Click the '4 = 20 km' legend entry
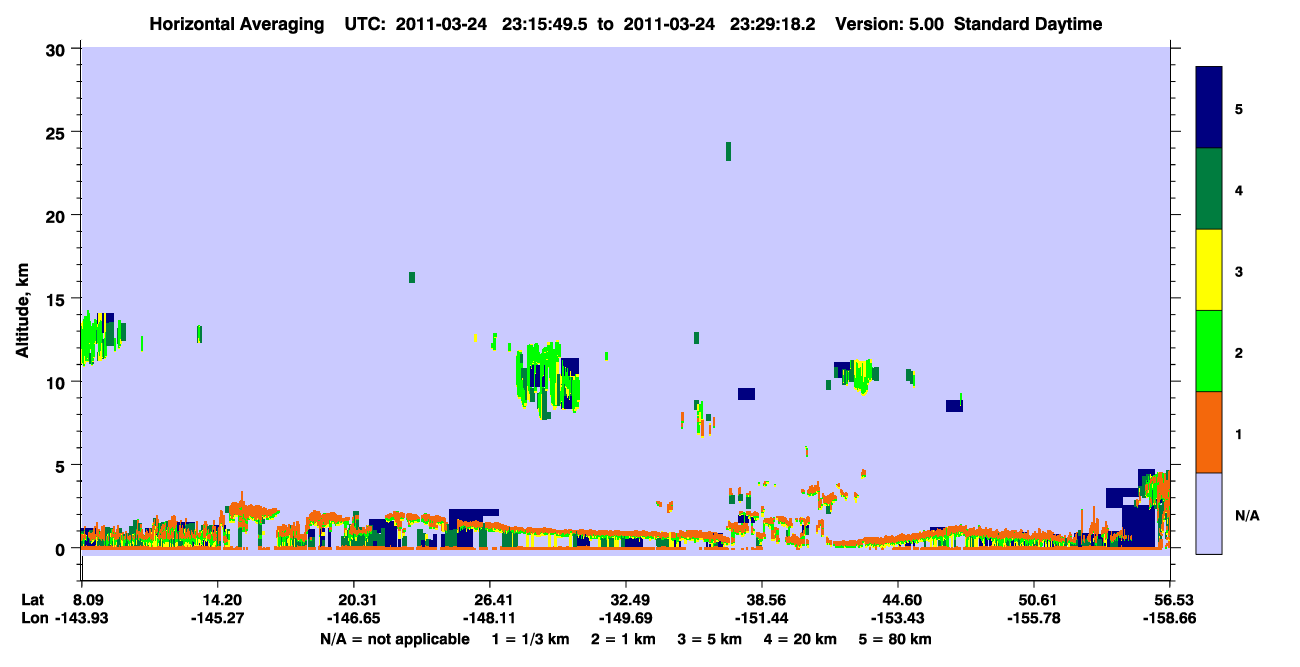Image resolution: width=1300 pixels, height=667 pixels. [x=802, y=639]
